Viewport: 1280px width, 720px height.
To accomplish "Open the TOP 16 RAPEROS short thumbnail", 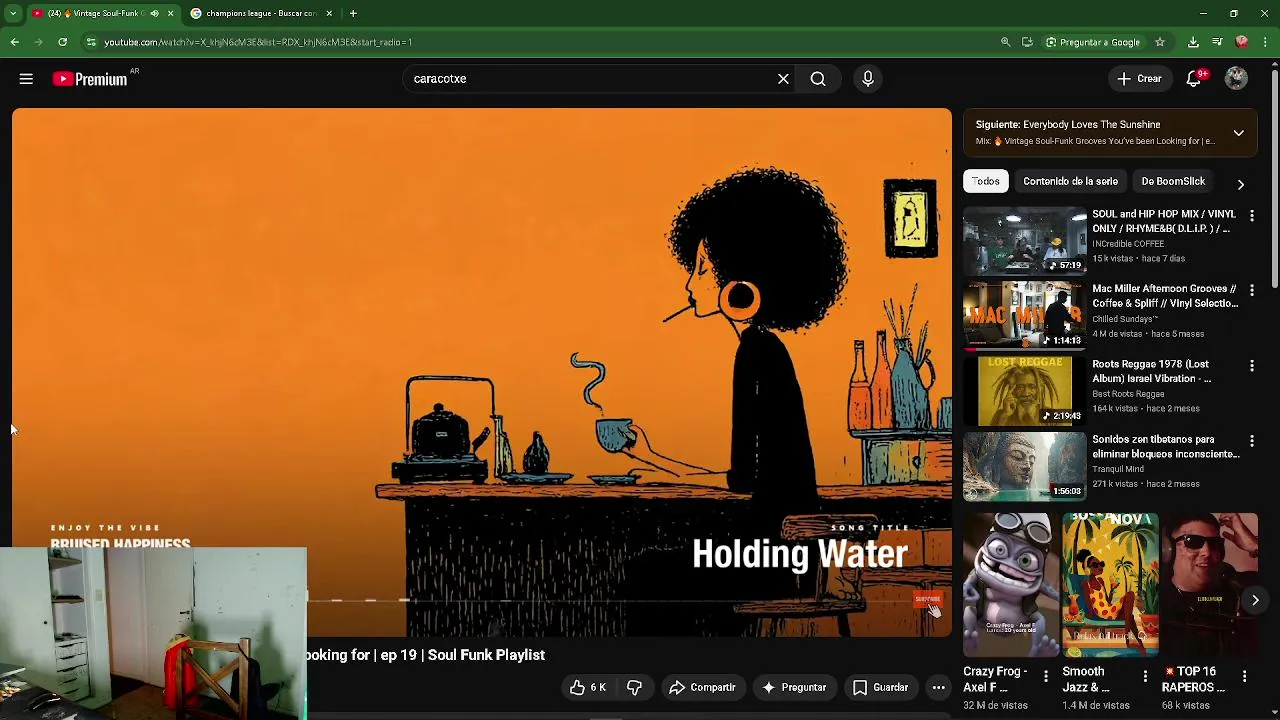I will pos(1210,585).
